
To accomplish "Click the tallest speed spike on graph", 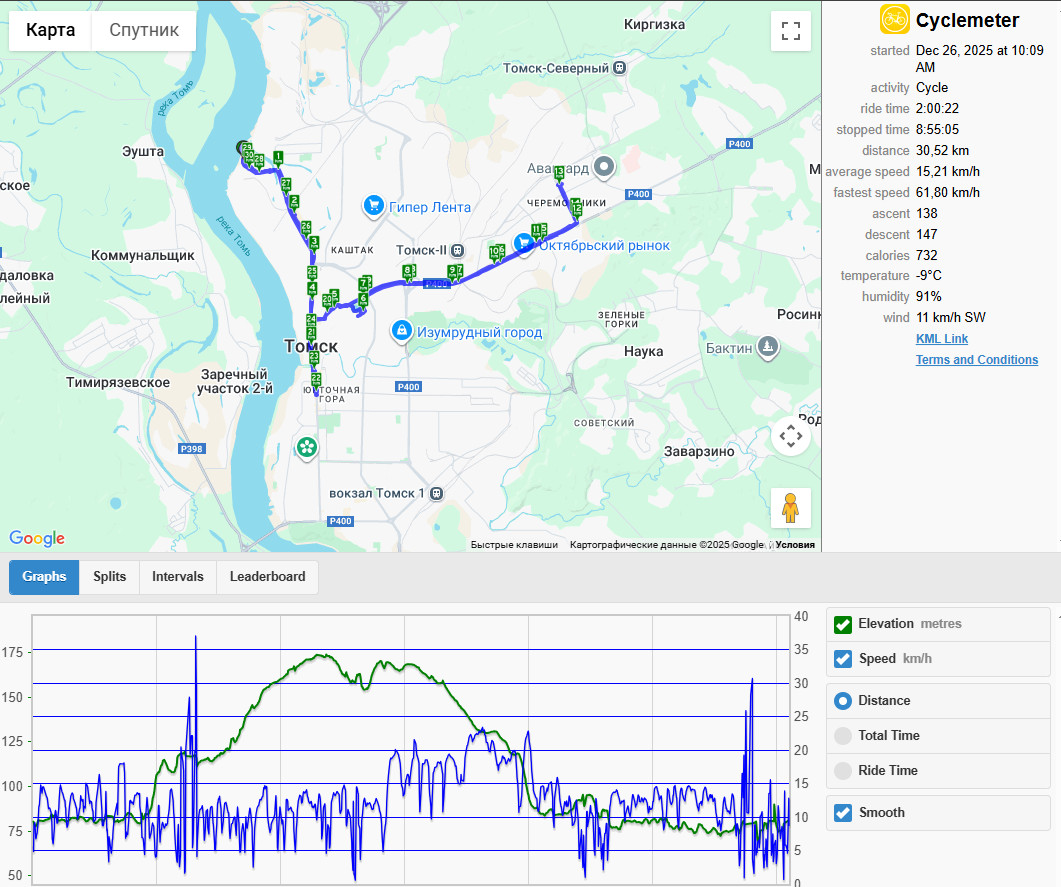I will point(196,639).
